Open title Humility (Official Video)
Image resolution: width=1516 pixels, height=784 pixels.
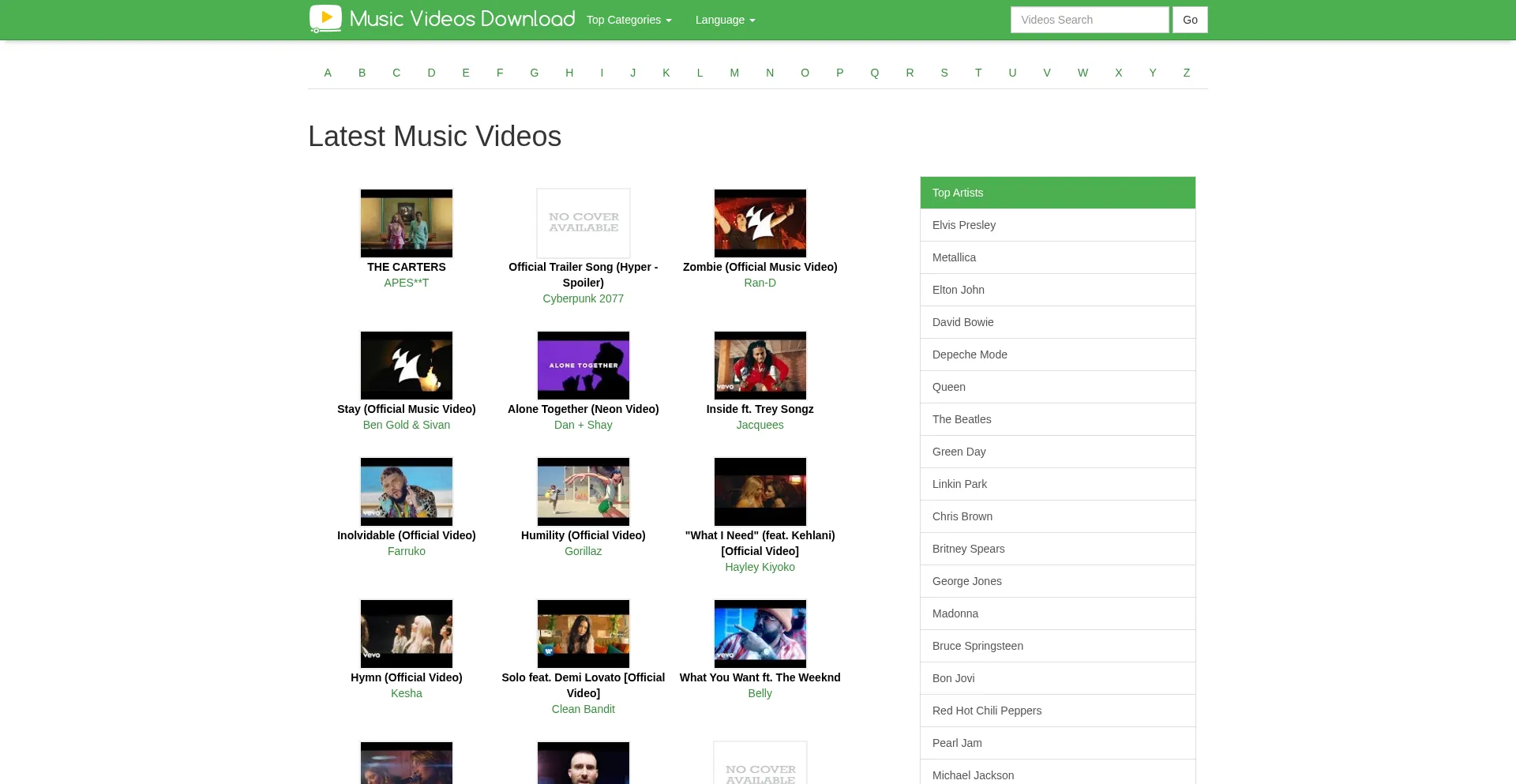click(x=584, y=535)
